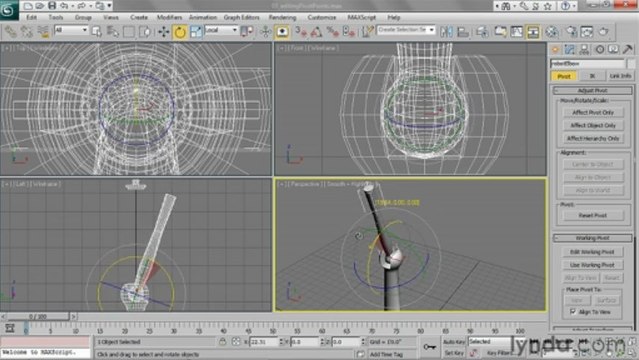The height and width of the screenshot is (360, 639).
Task: Choose the Rectangular Selection Region tool
Action: click(x=128, y=31)
